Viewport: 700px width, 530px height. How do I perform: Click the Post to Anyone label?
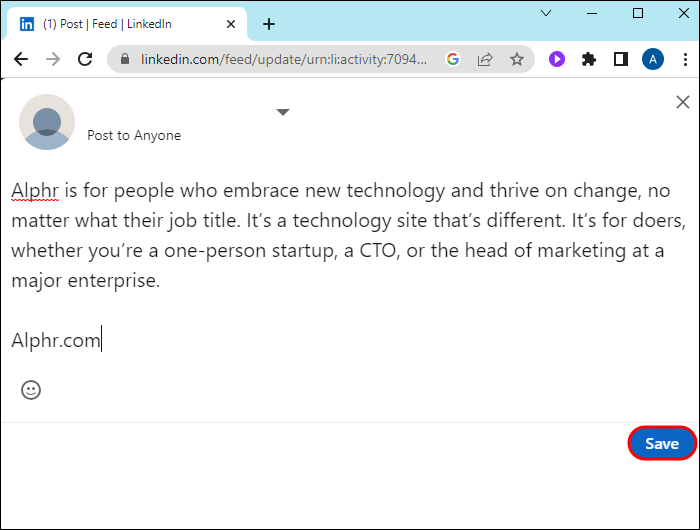point(134,135)
